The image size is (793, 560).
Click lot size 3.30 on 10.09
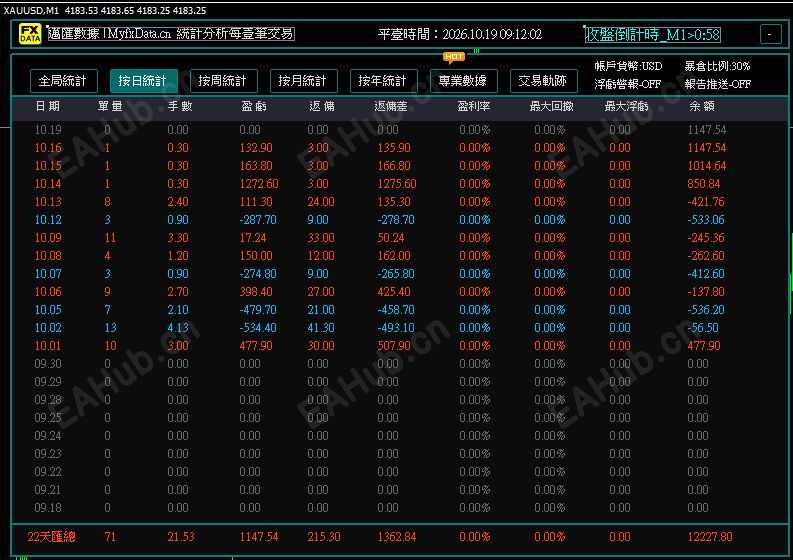pyautogui.click(x=178, y=238)
